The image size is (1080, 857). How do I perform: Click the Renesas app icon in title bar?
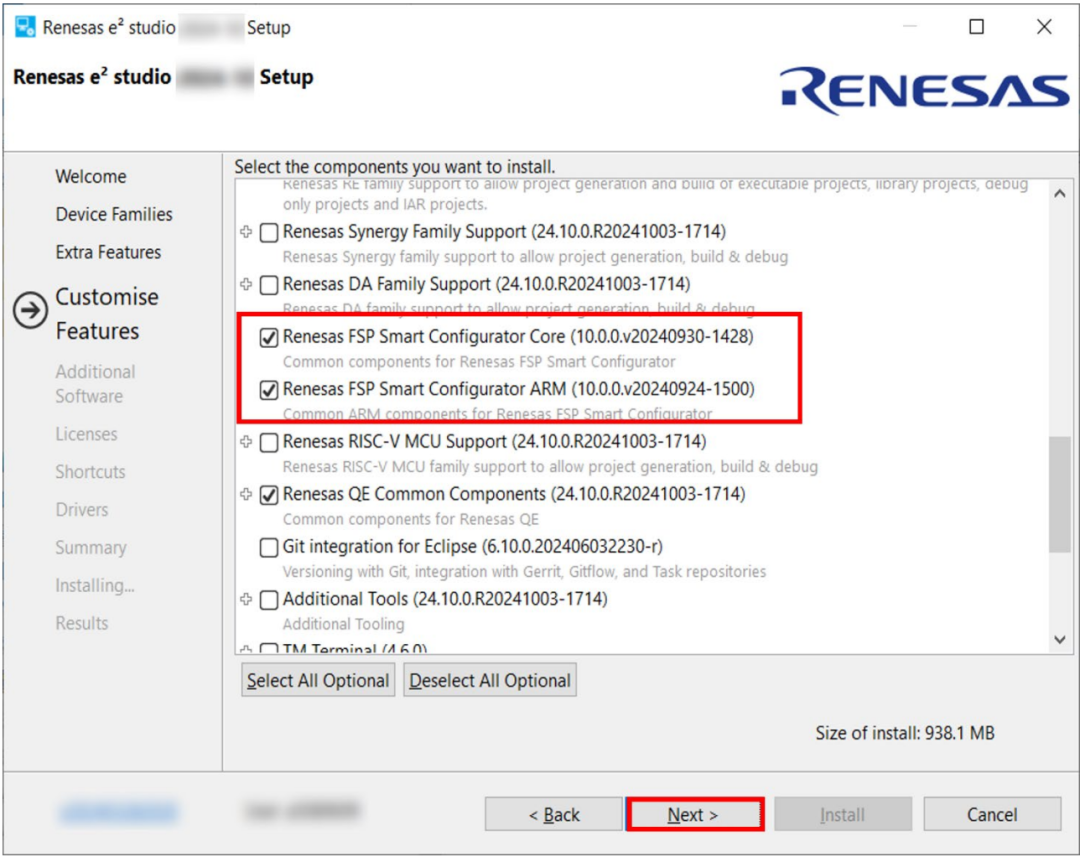[x=25, y=27]
